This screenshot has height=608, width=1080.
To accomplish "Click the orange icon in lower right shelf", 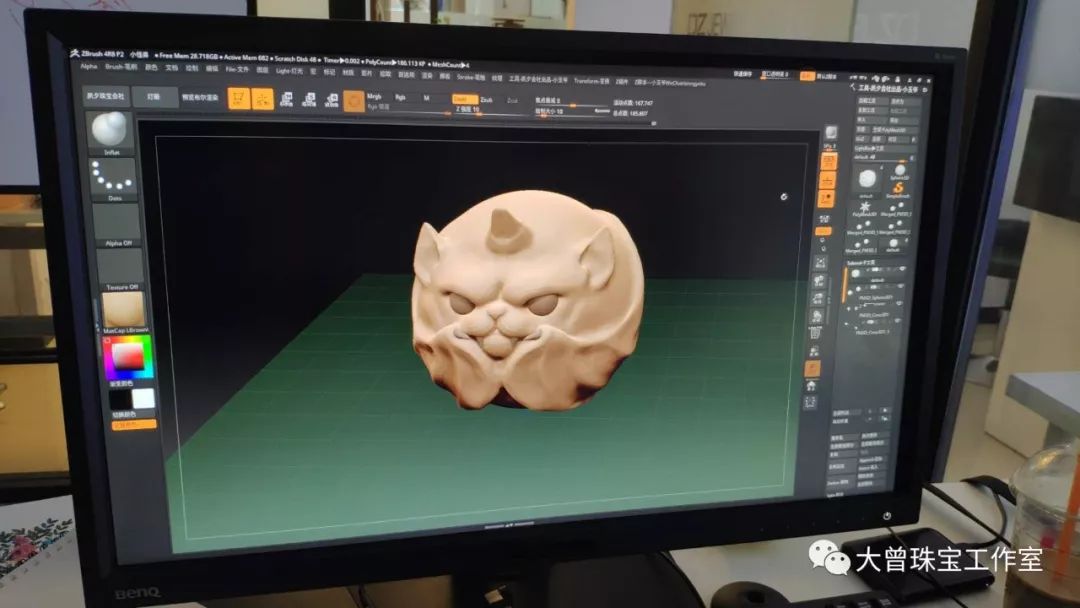I will [x=813, y=369].
